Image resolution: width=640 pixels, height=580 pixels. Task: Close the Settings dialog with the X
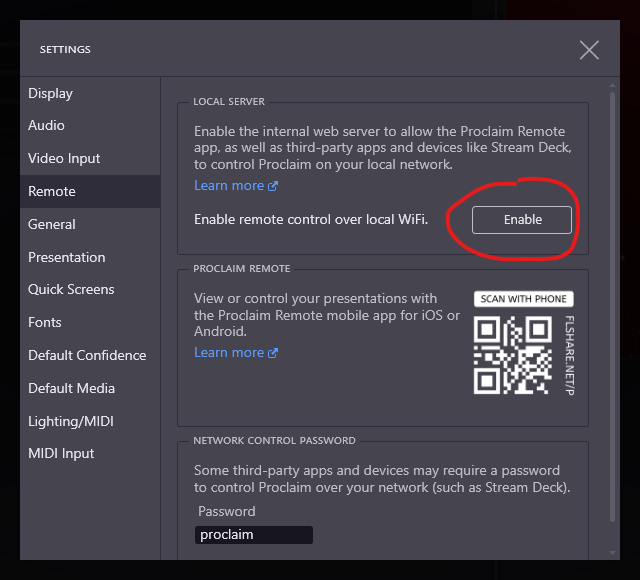tap(589, 49)
